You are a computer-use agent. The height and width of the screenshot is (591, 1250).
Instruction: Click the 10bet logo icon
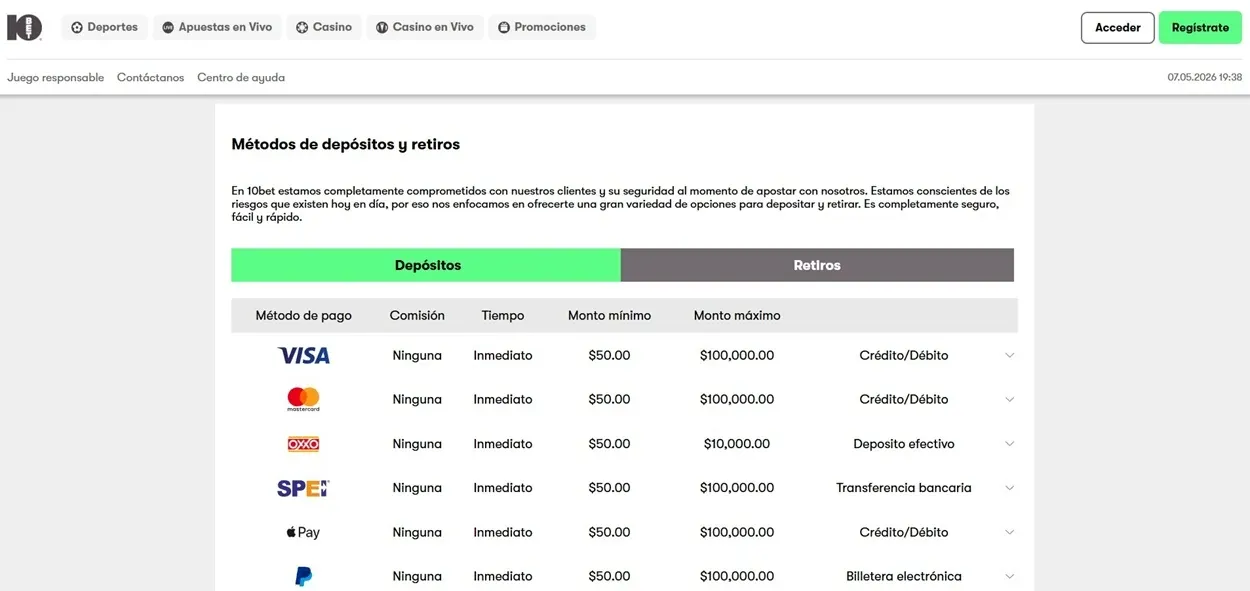point(24,27)
